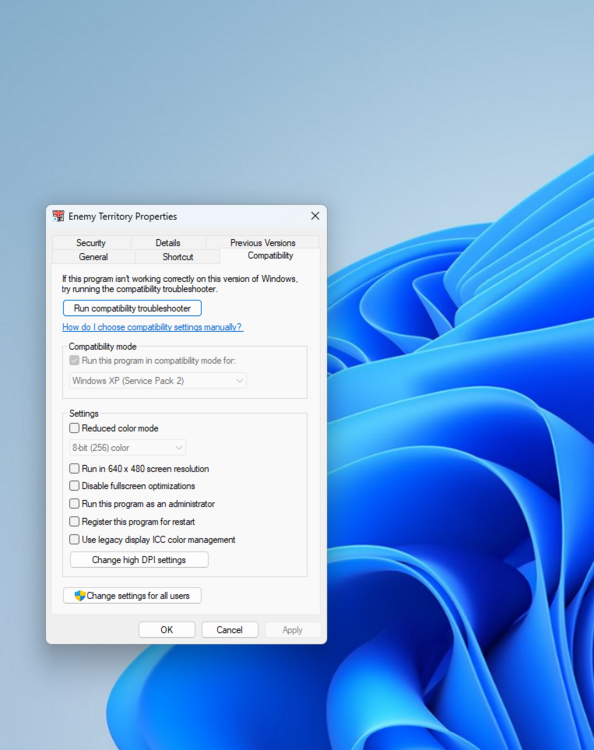Toggle Run this program in compatibility mode checkbox
This screenshot has width=594, height=750.
coord(74,360)
